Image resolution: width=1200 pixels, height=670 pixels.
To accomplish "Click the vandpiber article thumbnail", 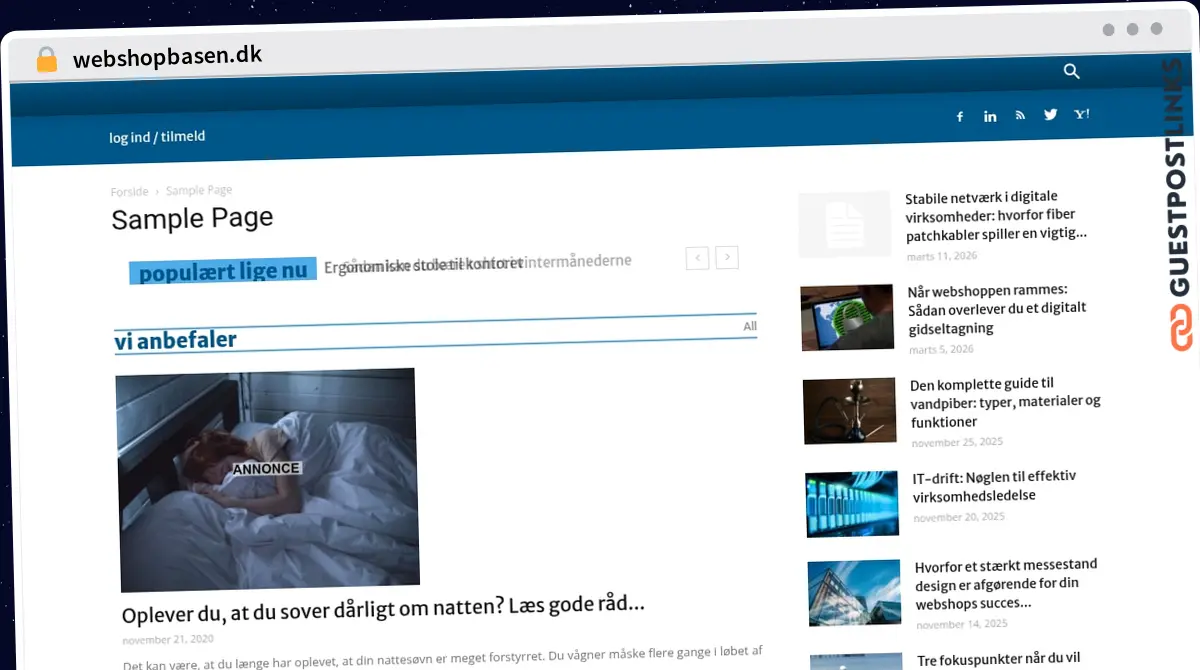I will coord(850,411).
